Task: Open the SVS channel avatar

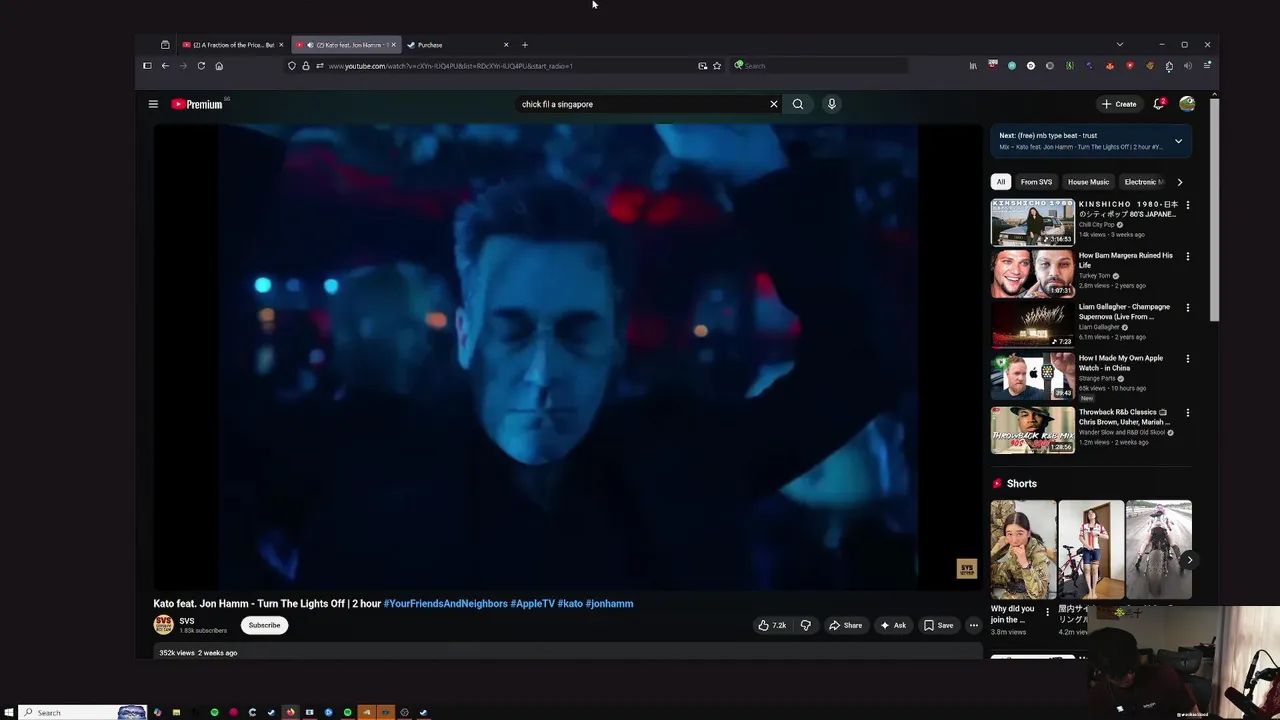Action: click(x=163, y=625)
